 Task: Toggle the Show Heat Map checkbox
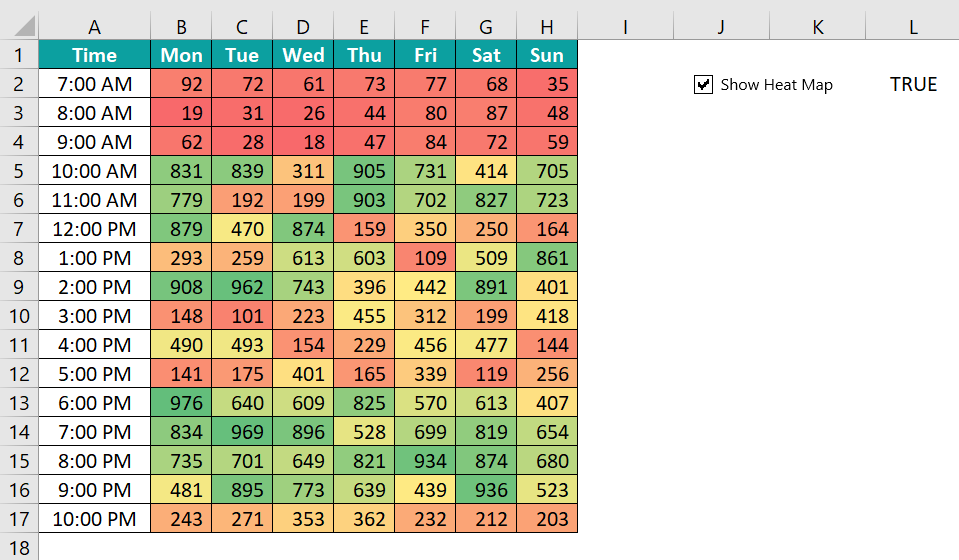(703, 84)
